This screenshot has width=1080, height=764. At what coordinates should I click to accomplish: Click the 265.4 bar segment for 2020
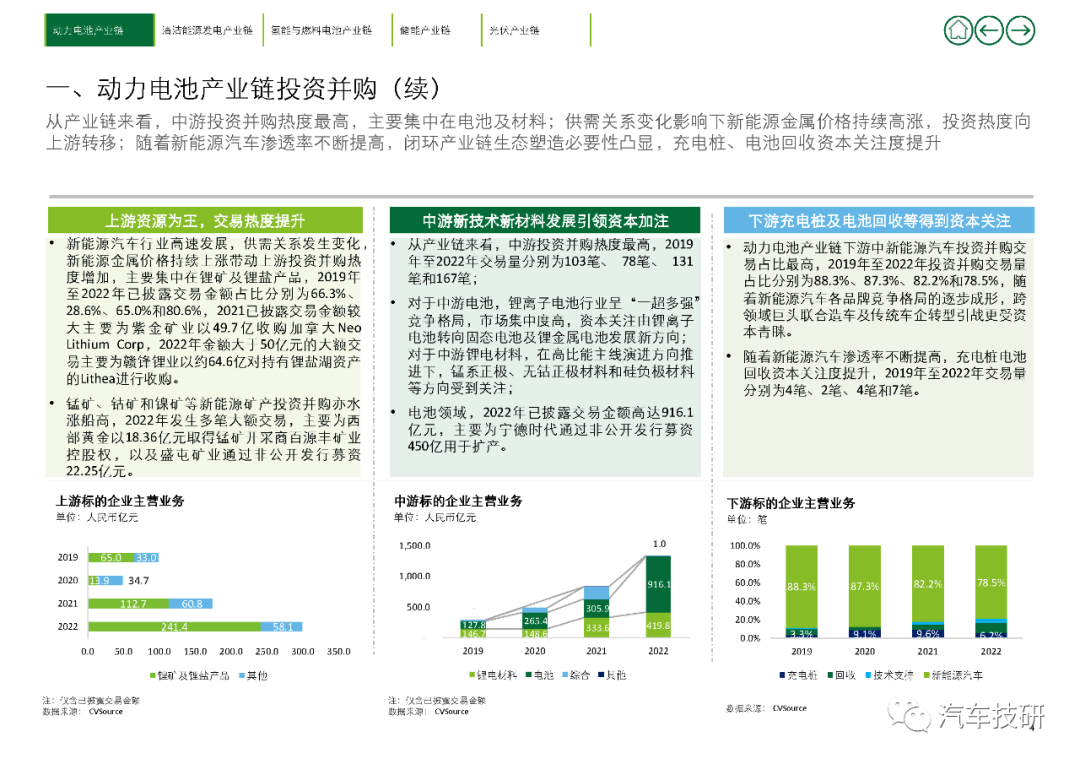(x=535, y=621)
